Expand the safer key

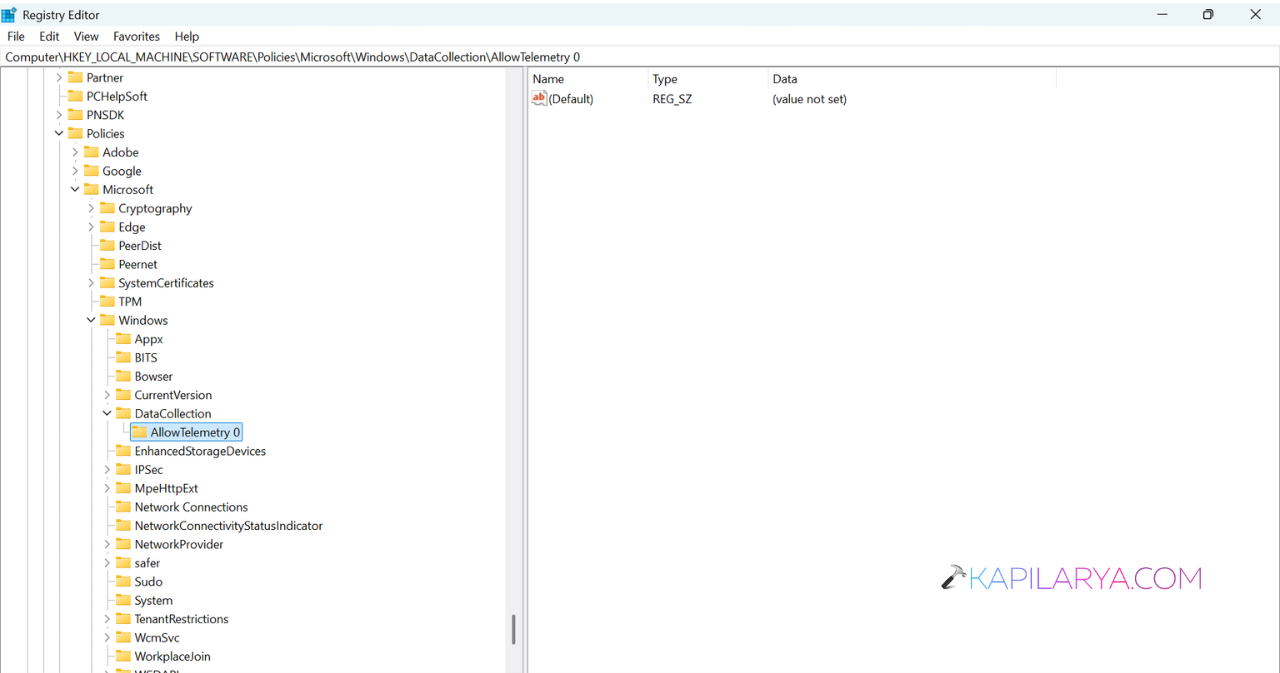click(107, 563)
